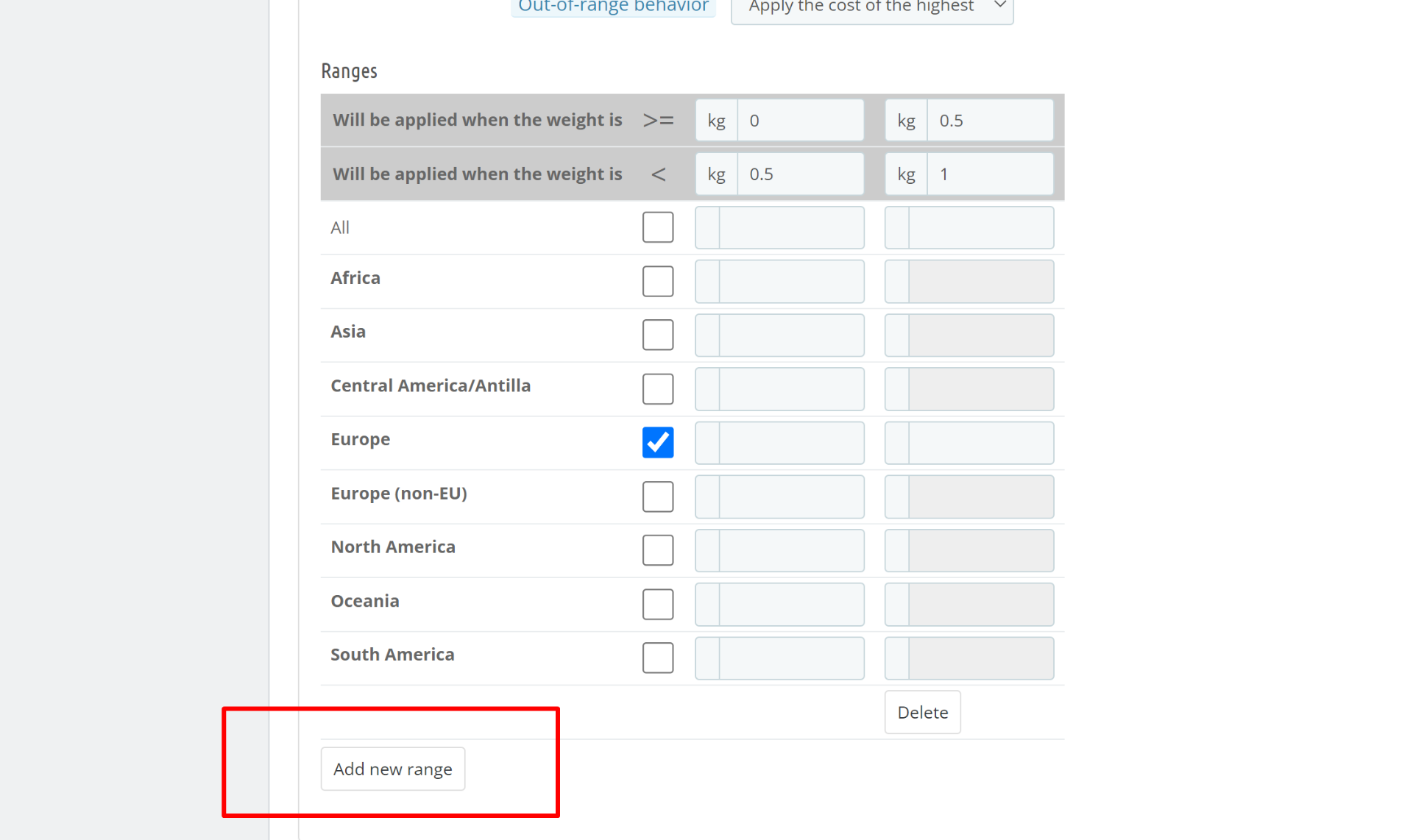Select the Central America/Antilla checkbox
The height and width of the screenshot is (840, 1413).
657,388
